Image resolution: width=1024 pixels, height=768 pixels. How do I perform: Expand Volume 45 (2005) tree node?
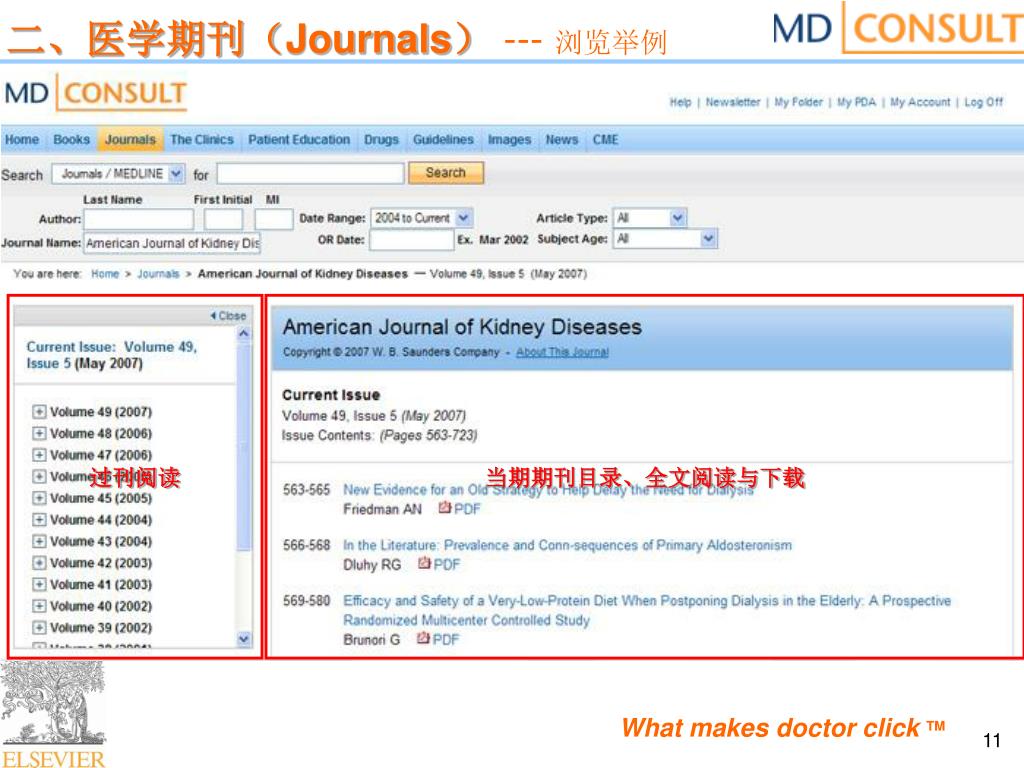coord(39,498)
